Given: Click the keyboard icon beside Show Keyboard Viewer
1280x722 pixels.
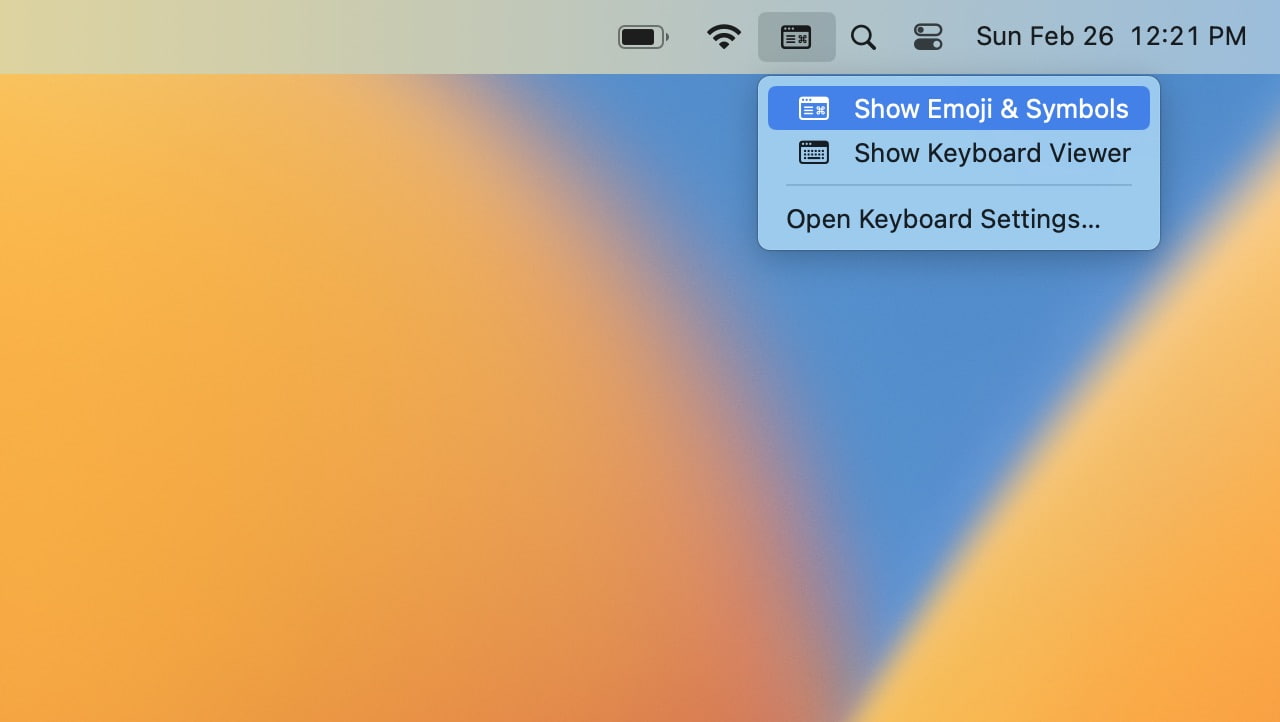Looking at the screenshot, I should [813, 152].
